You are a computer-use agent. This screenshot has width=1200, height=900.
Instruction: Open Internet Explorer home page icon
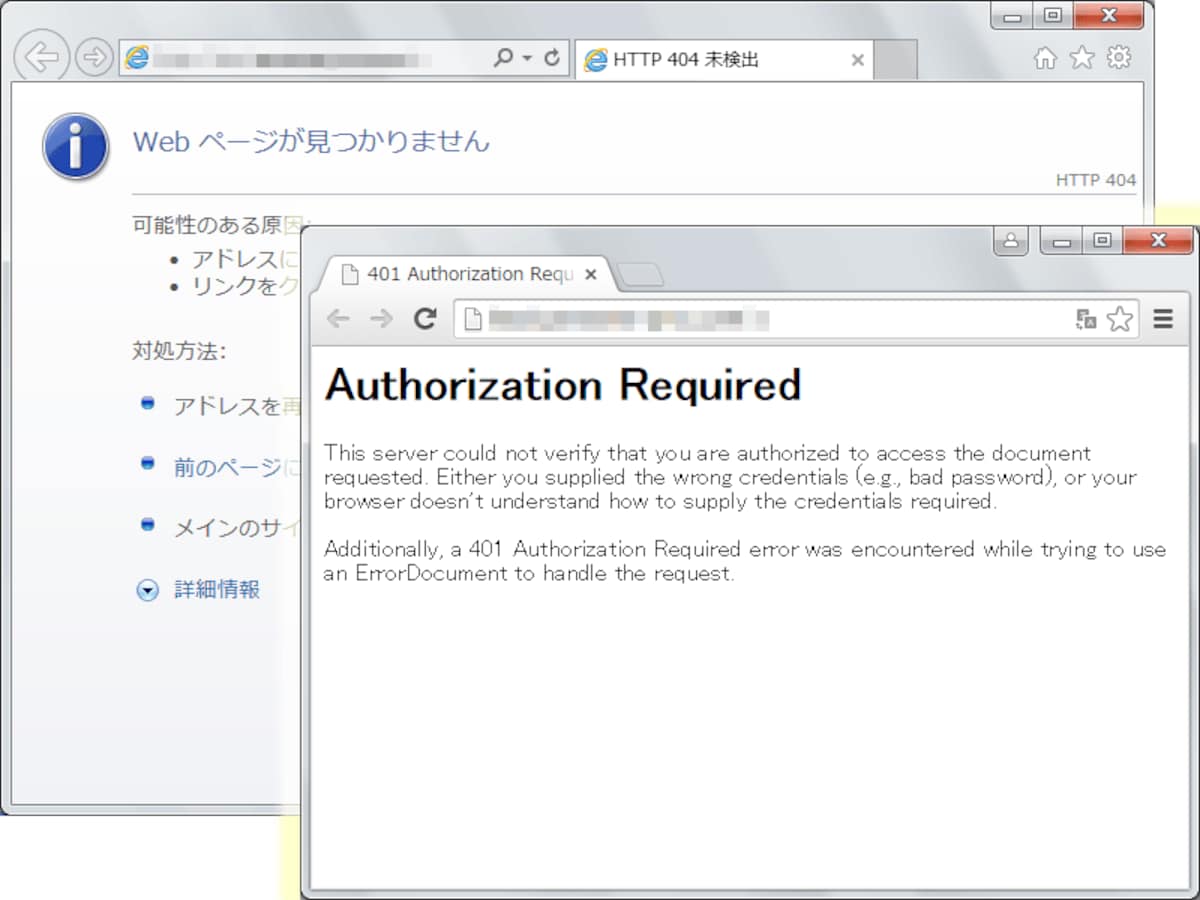point(1045,58)
